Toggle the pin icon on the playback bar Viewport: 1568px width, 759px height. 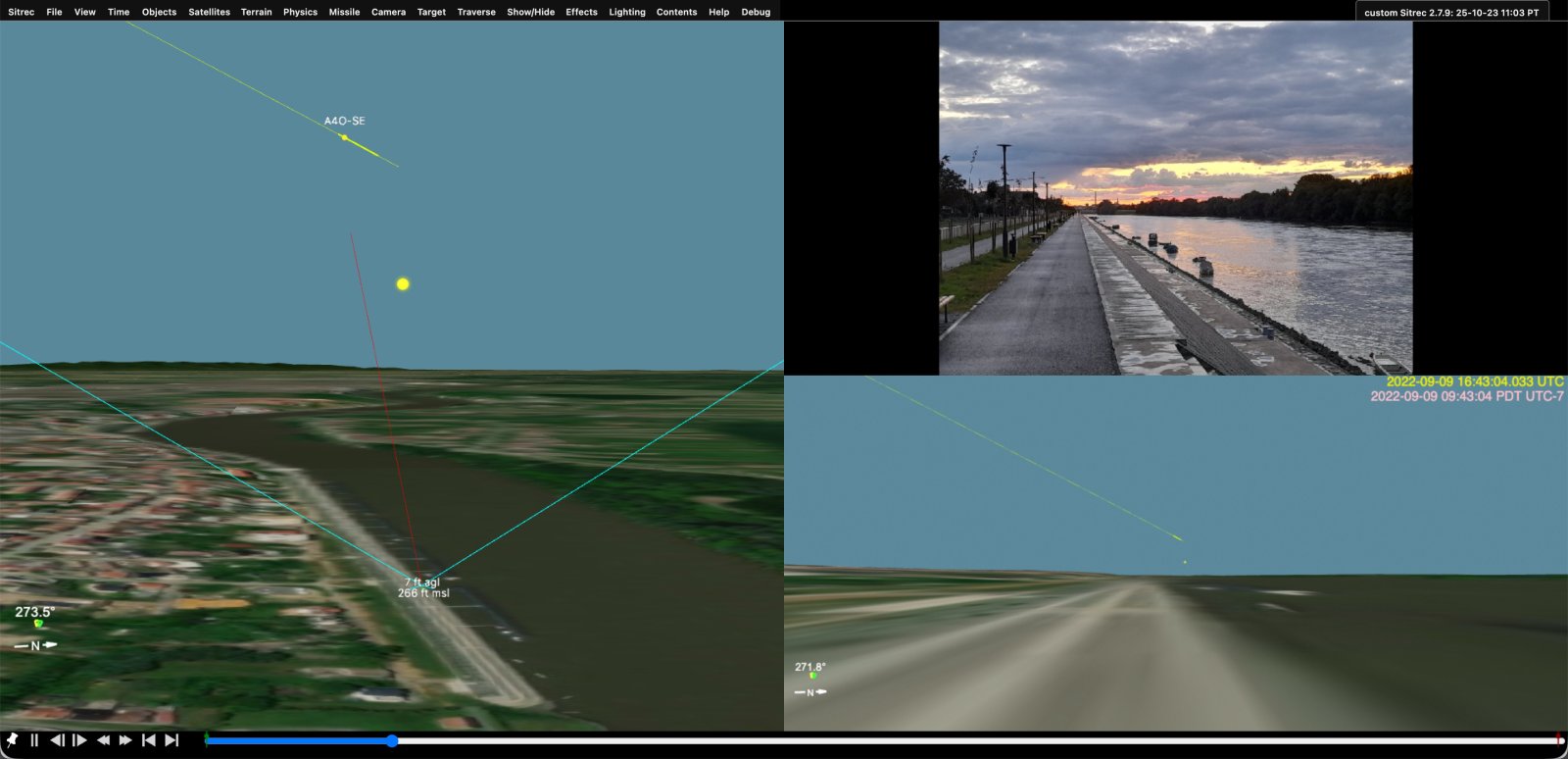(13, 740)
